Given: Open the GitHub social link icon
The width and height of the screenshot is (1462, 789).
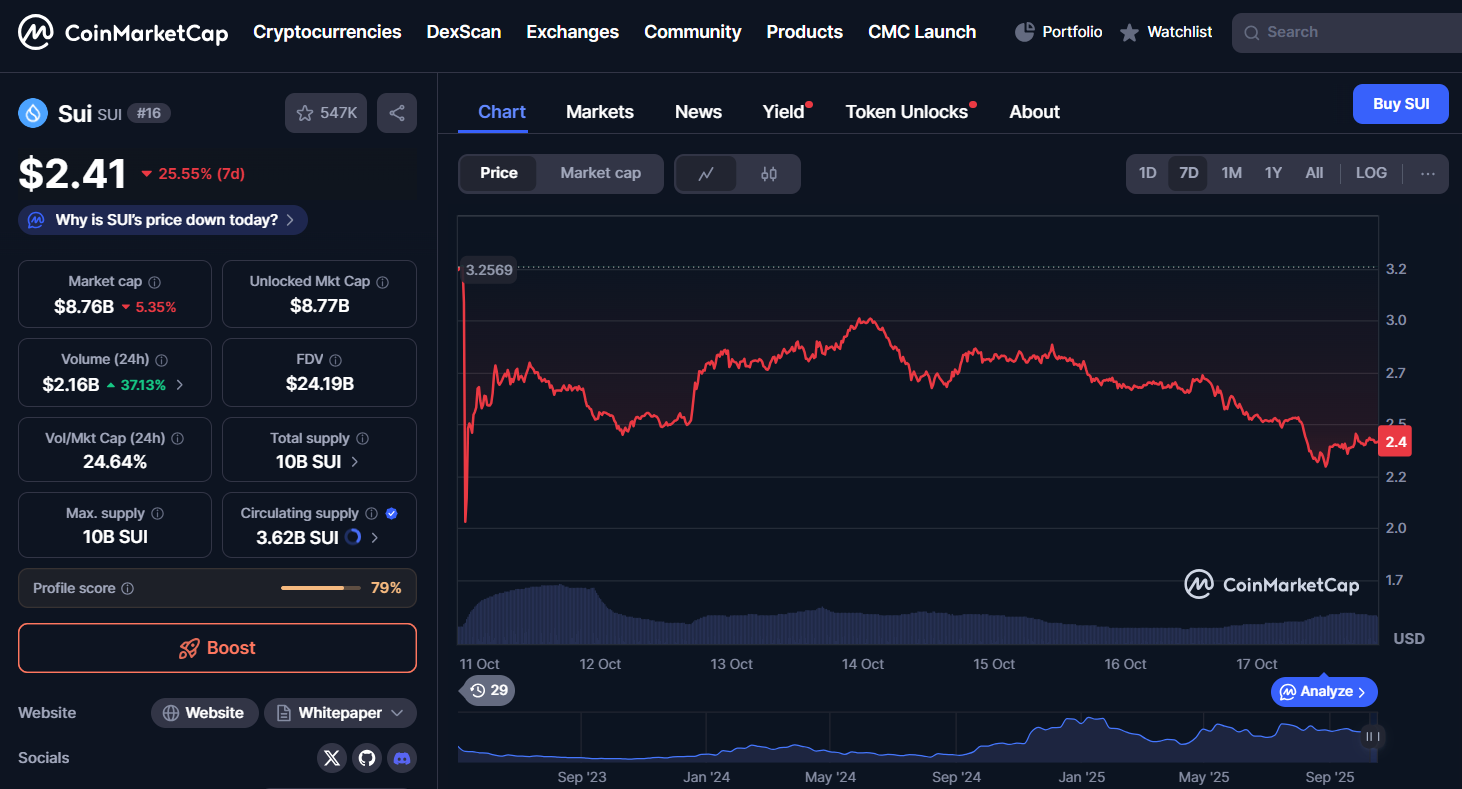Looking at the screenshot, I should coord(367,758).
